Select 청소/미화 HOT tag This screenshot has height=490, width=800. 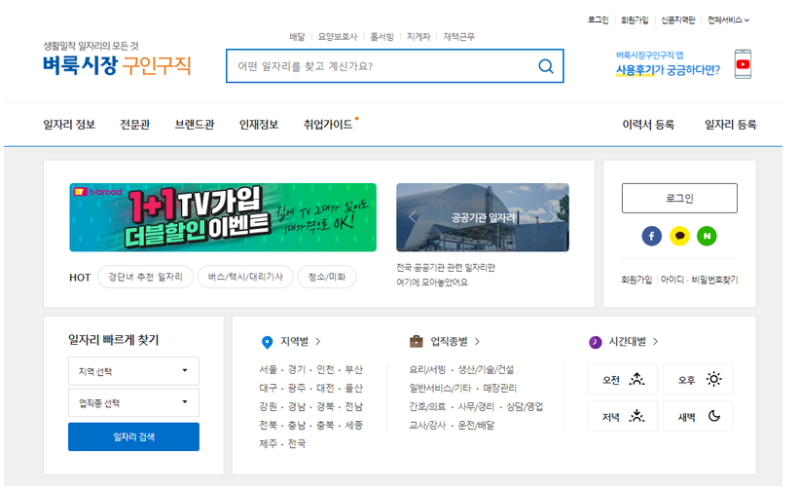327,277
